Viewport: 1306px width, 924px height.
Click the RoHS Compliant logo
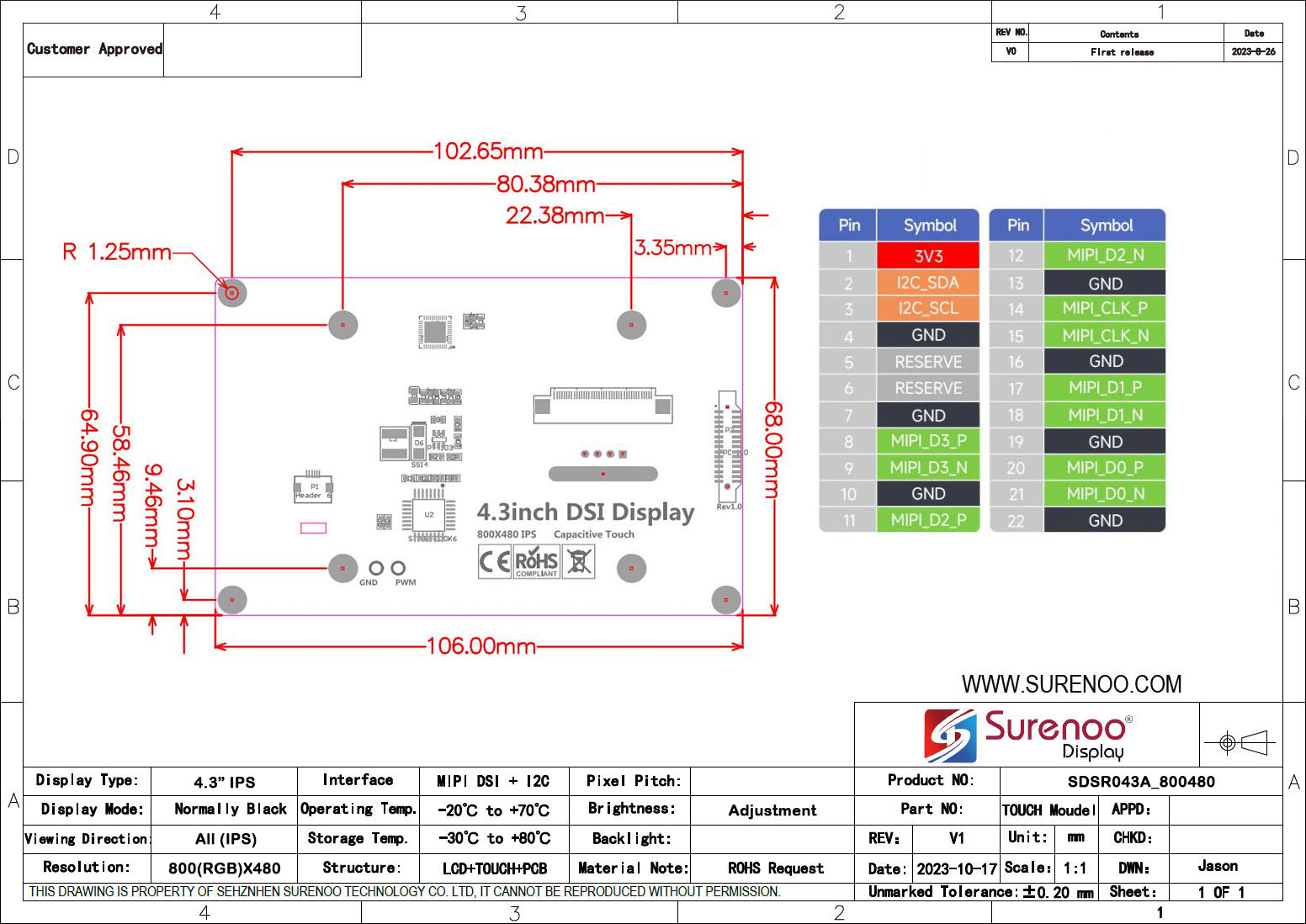(x=536, y=561)
